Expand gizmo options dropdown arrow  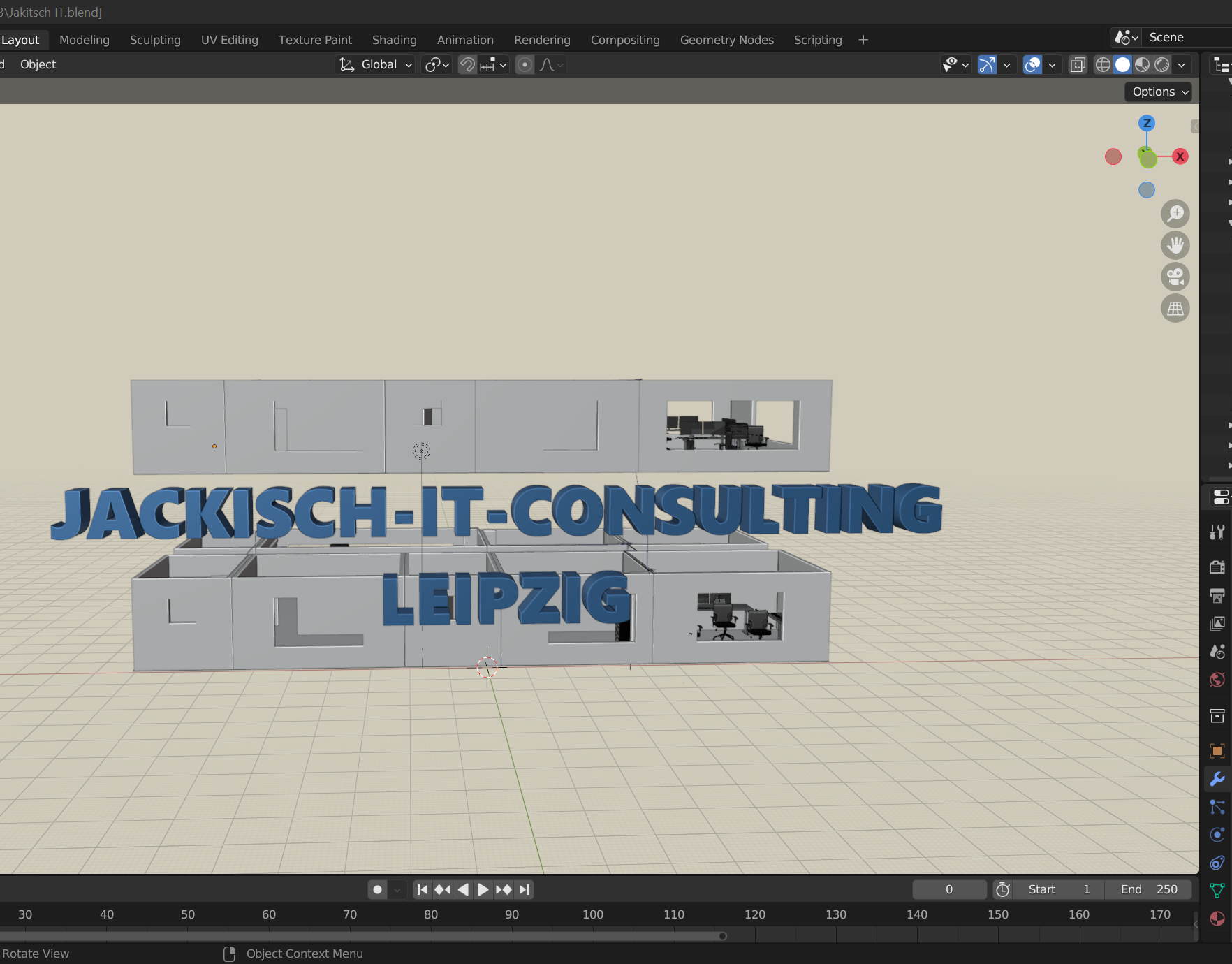tap(1006, 65)
